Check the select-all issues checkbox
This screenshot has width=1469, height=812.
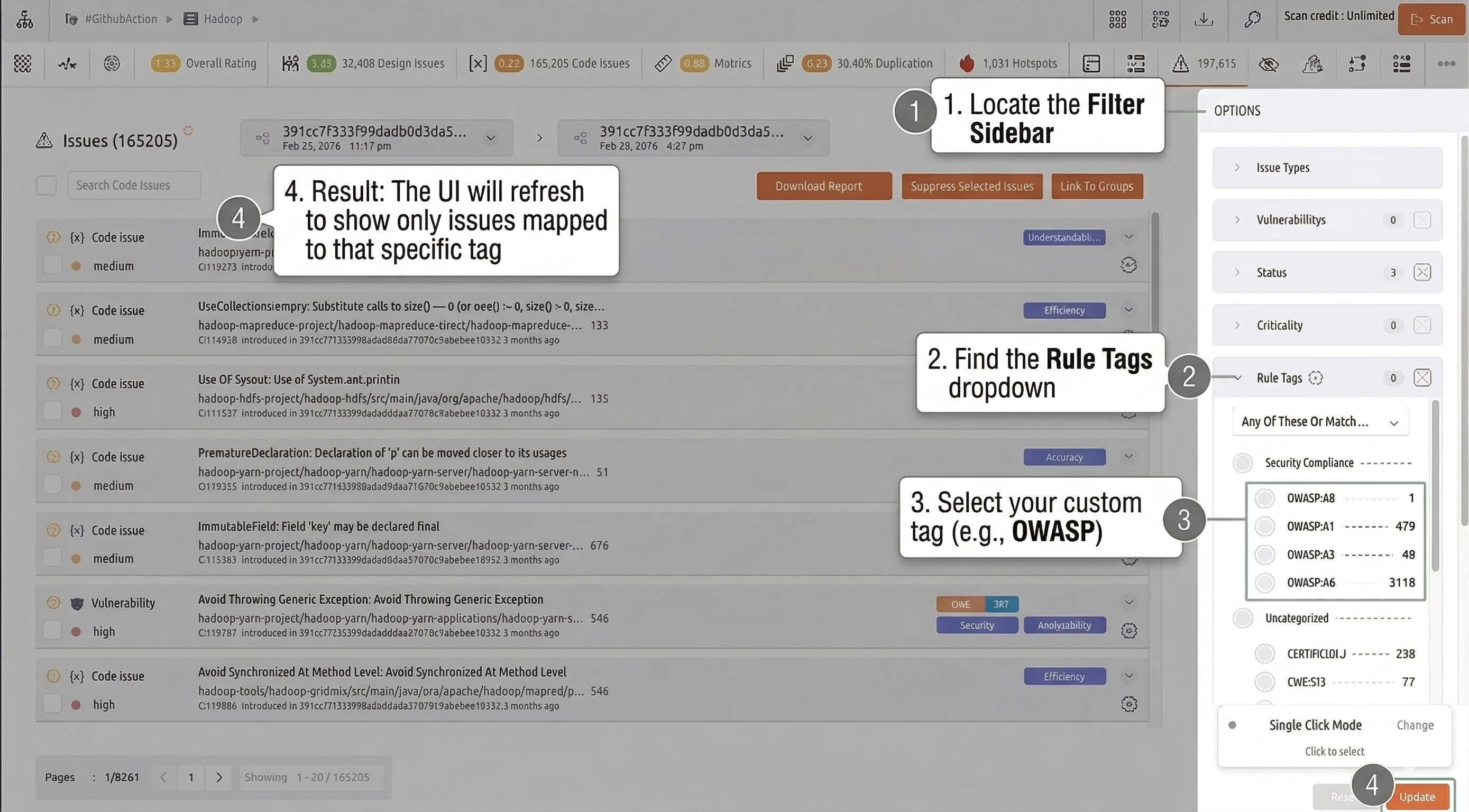pyautogui.click(x=46, y=186)
